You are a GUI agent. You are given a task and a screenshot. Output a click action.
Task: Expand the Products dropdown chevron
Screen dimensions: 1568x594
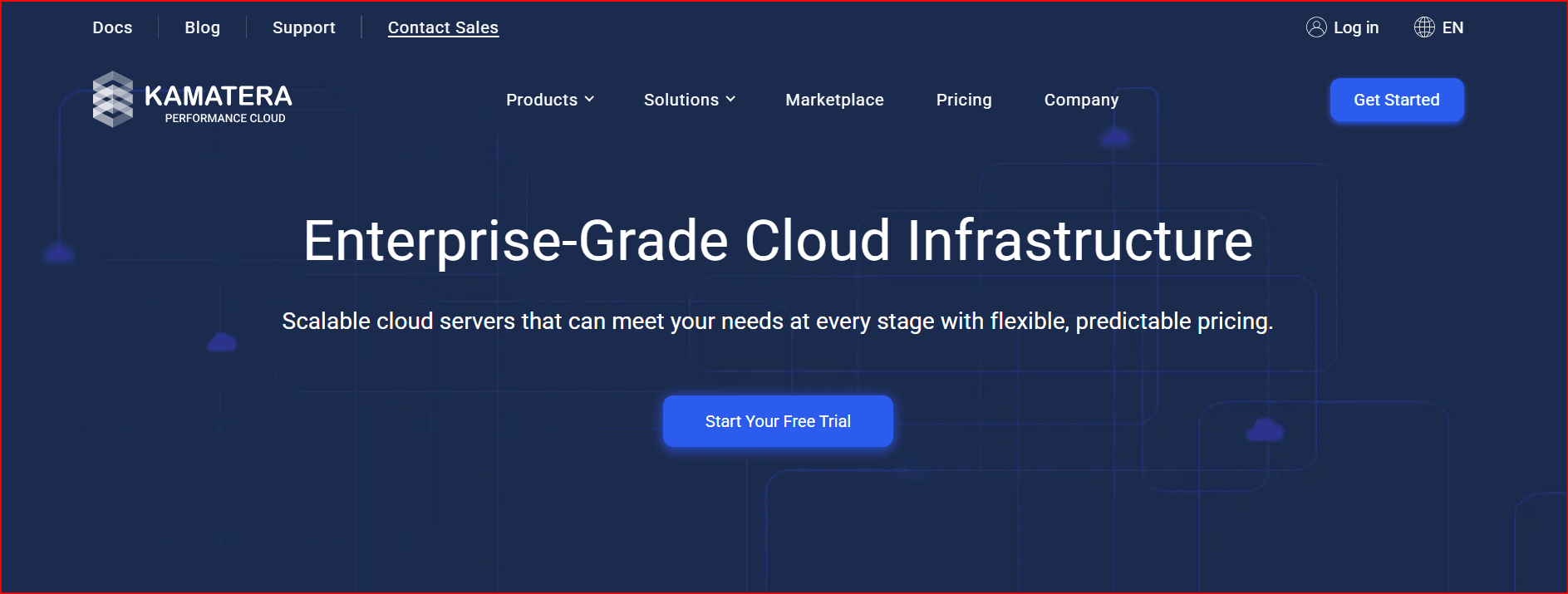pyautogui.click(x=589, y=100)
